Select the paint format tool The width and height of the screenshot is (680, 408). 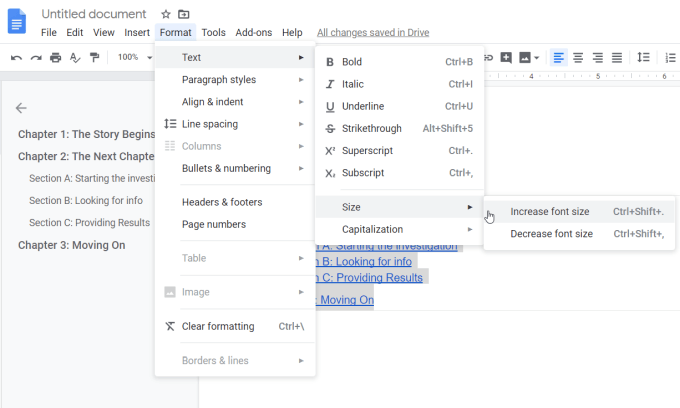click(94, 57)
